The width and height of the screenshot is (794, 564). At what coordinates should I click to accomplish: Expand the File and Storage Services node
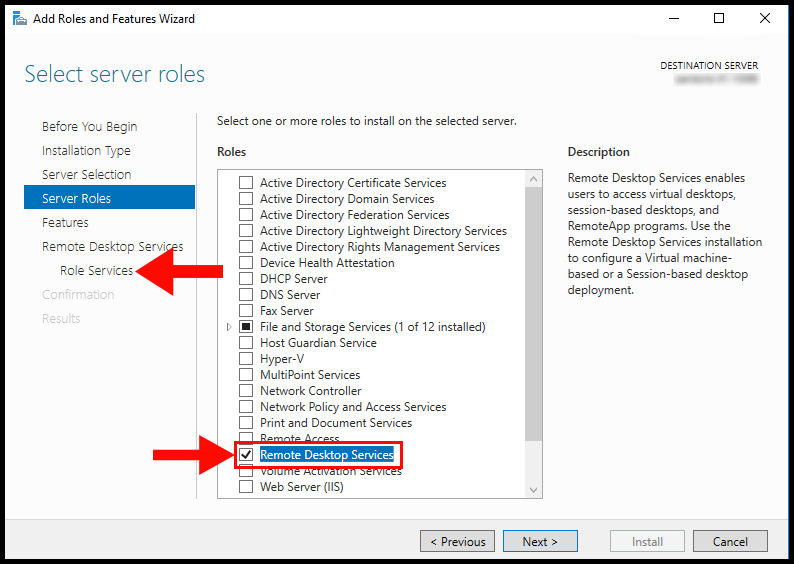(229, 327)
